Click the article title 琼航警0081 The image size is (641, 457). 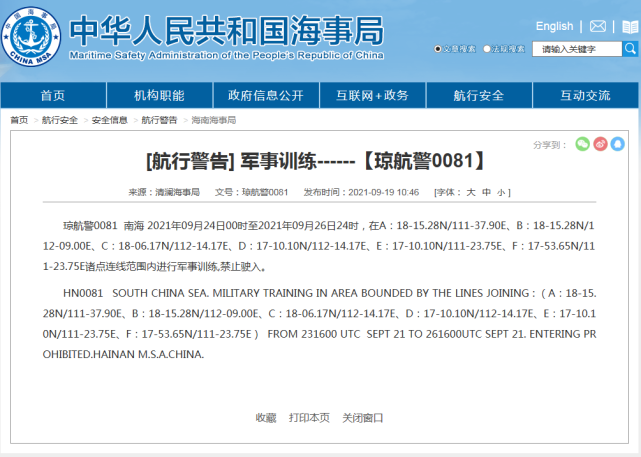click(316, 161)
